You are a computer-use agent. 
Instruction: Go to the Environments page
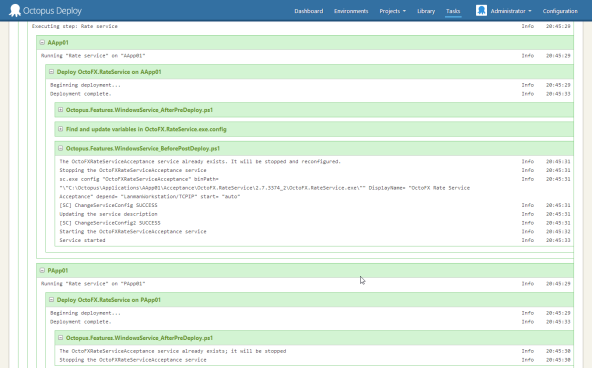tap(351, 11)
